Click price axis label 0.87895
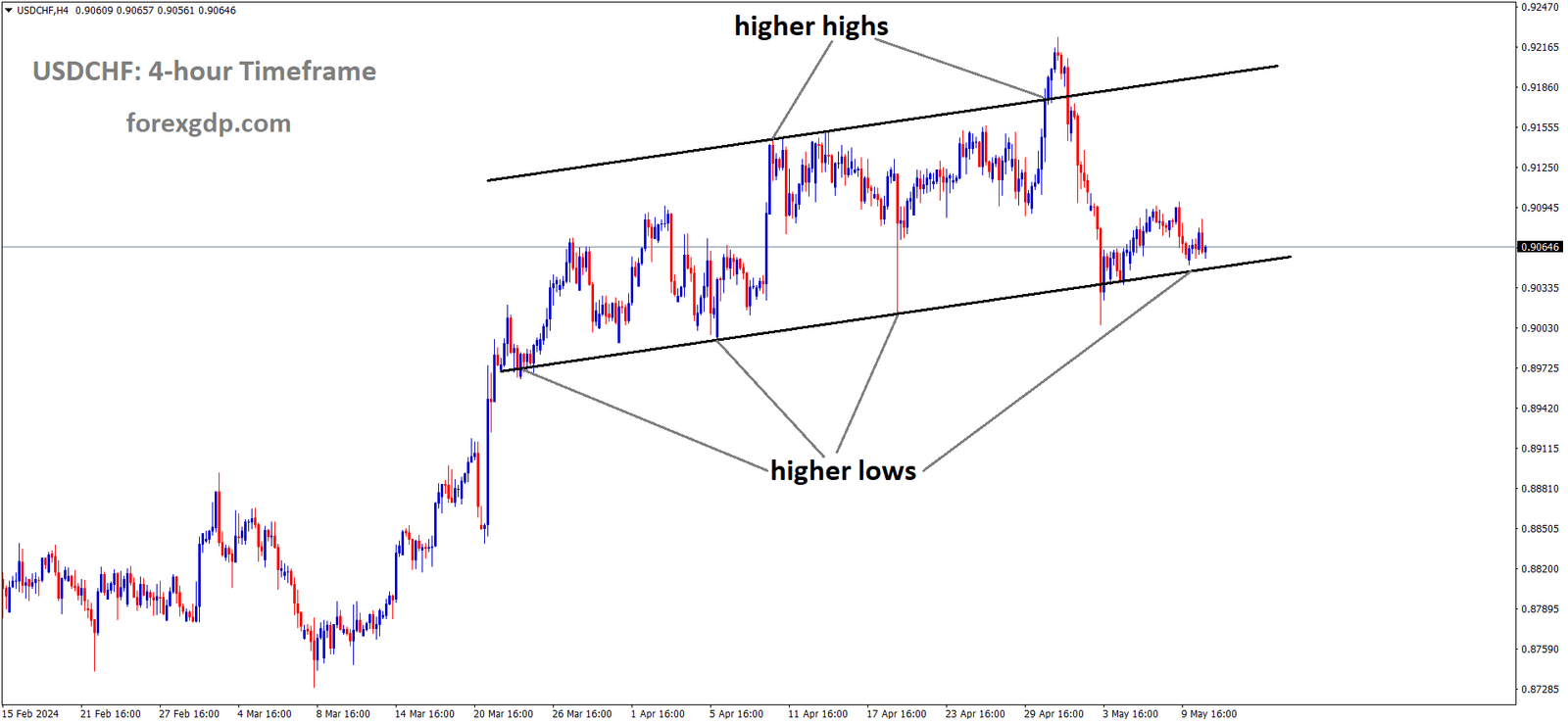1568x724 pixels. point(1540,609)
